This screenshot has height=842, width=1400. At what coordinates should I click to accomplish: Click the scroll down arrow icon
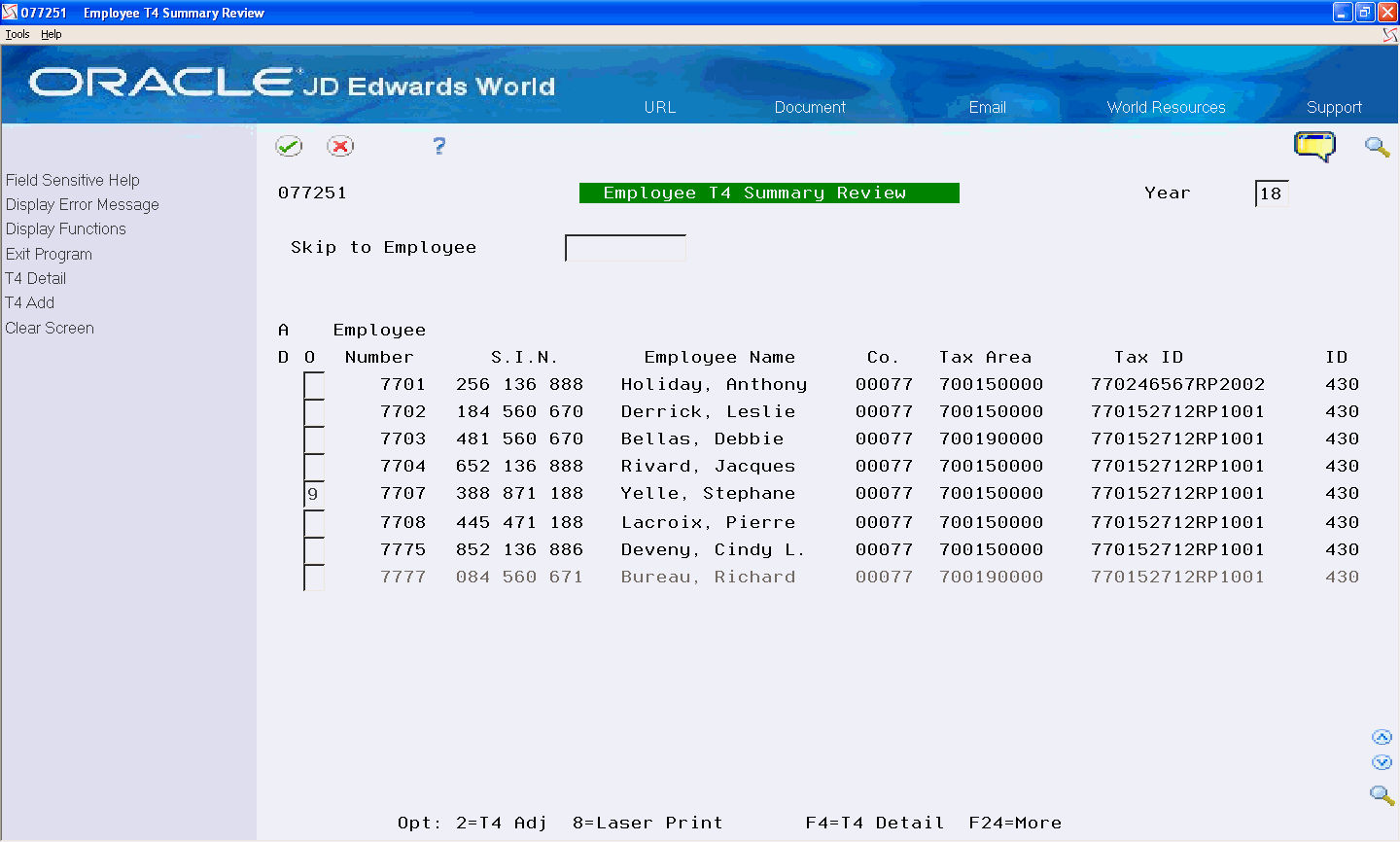tap(1382, 762)
